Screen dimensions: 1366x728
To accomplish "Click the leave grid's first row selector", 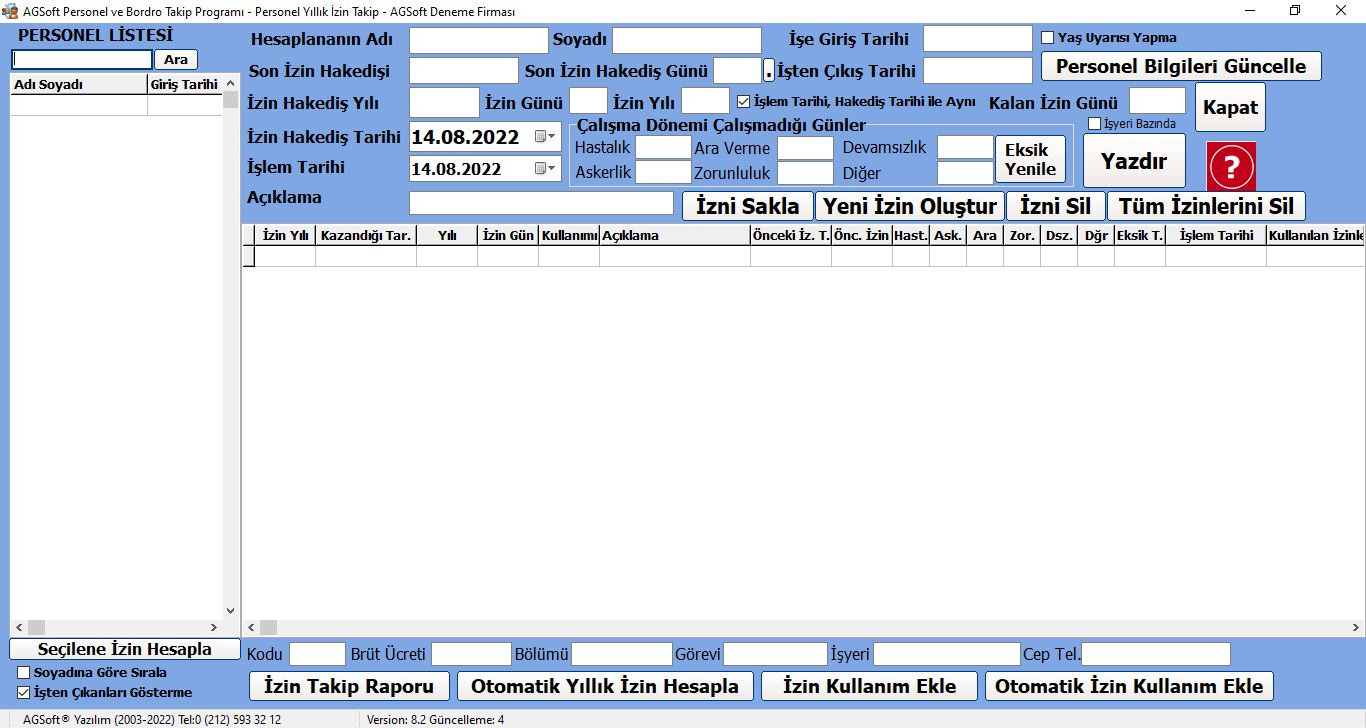I will 249,256.
